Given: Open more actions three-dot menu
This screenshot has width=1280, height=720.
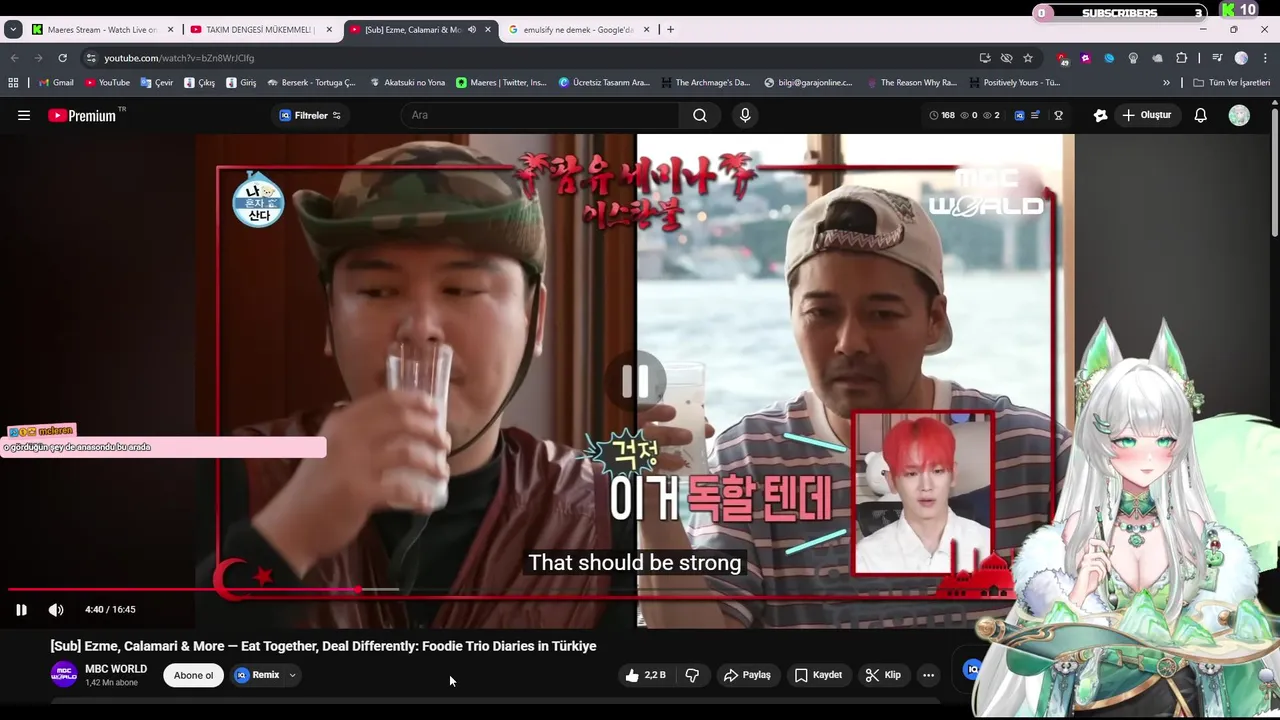Looking at the screenshot, I should (x=928, y=675).
